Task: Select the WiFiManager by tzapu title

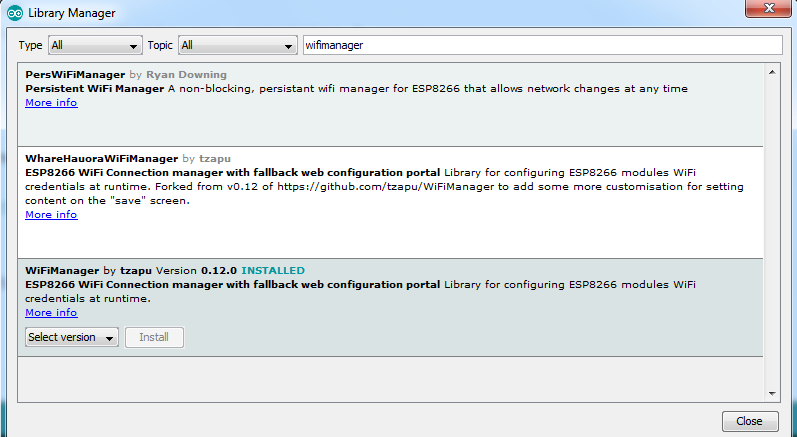Action: [x=62, y=270]
